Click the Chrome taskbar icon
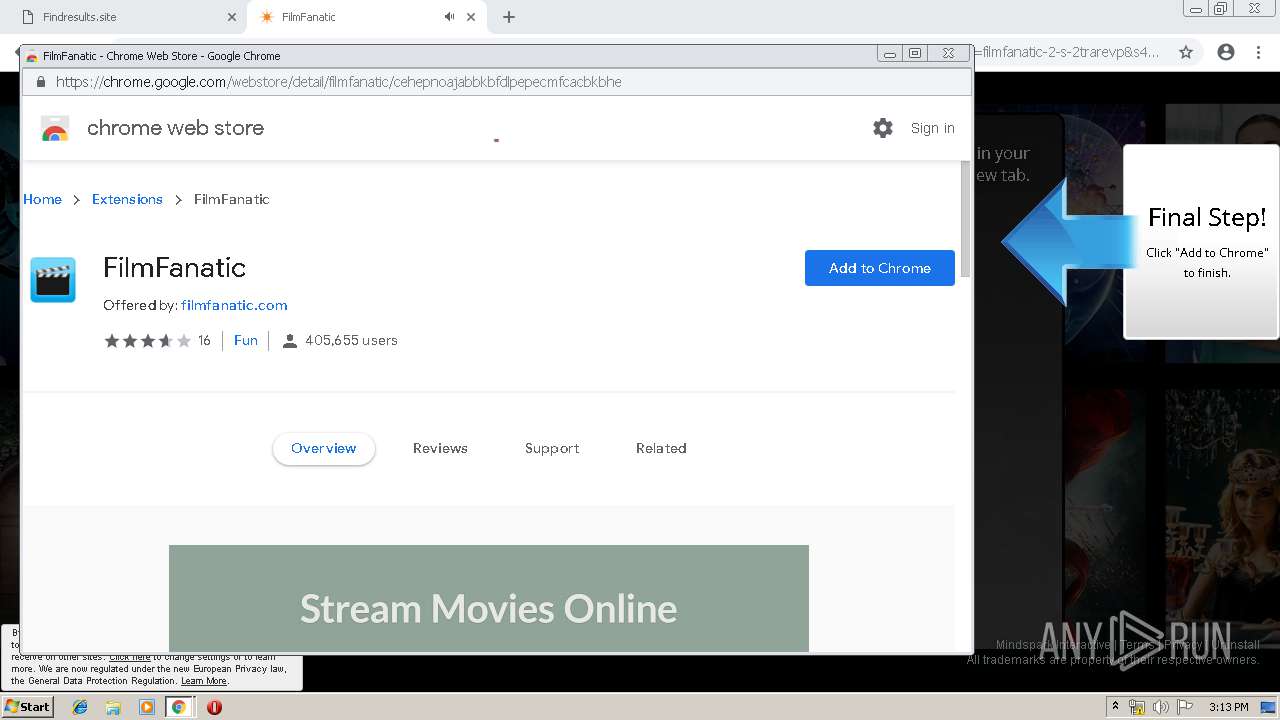This screenshot has width=1280, height=720. click(179, 707)
